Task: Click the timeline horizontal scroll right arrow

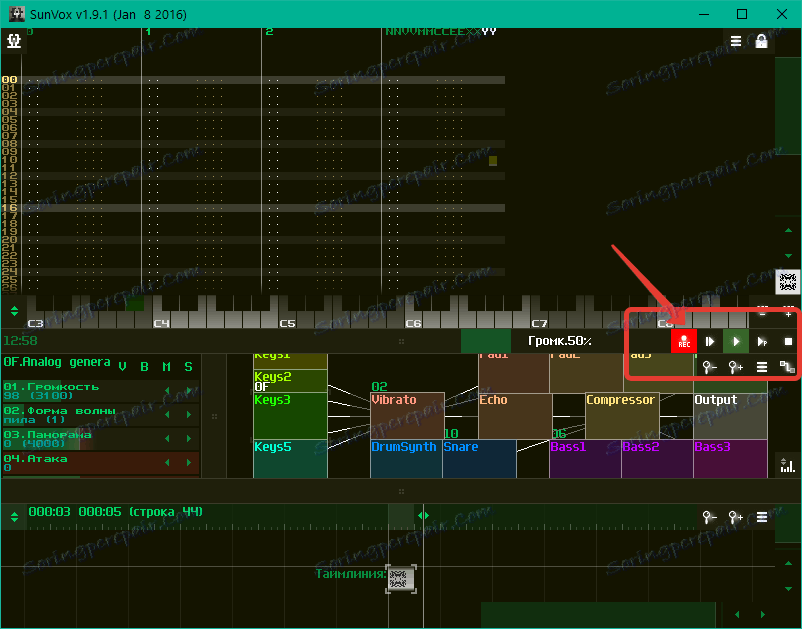Action: pyautogui.click(x=763, y=614)
